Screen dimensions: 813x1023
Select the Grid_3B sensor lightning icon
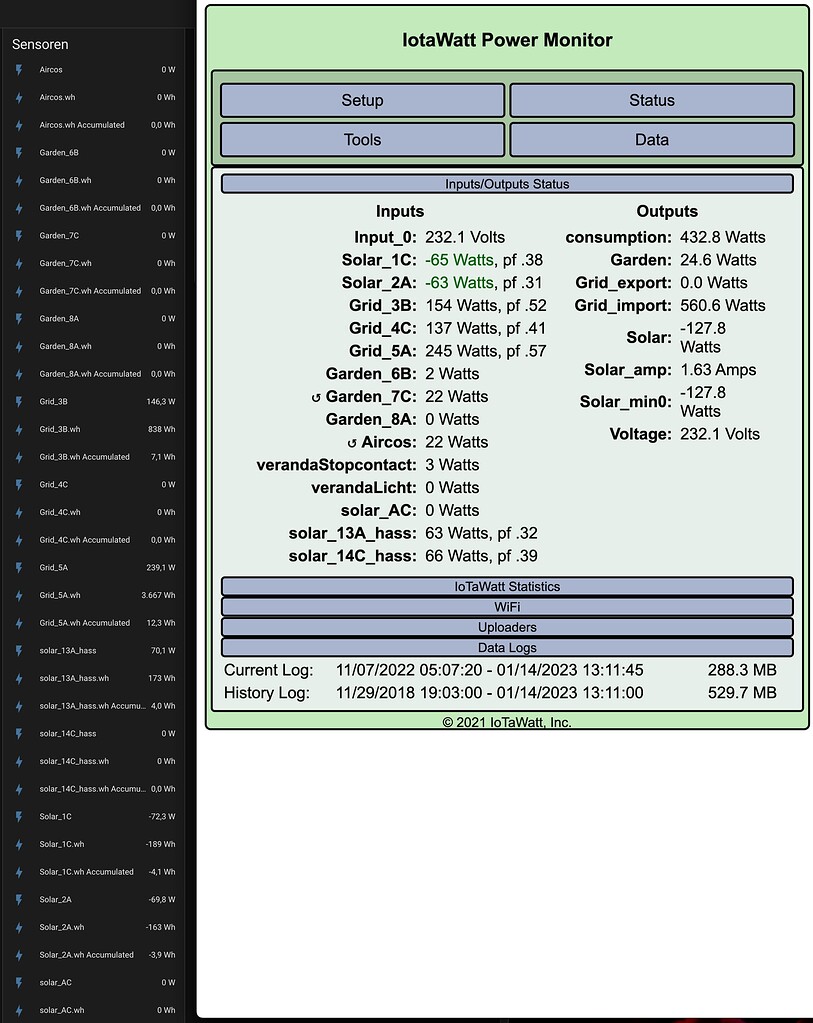[x=19, y=402]
